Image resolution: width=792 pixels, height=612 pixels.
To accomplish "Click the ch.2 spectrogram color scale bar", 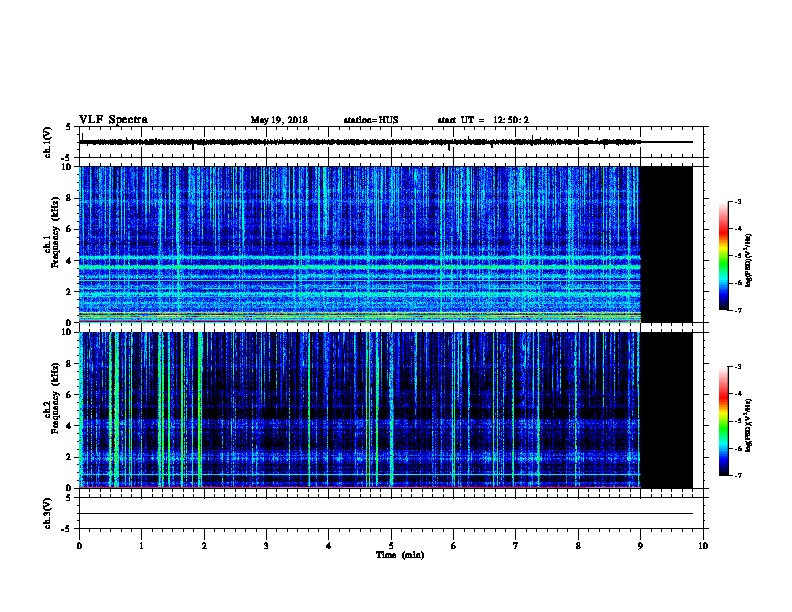I will point(723,421).
